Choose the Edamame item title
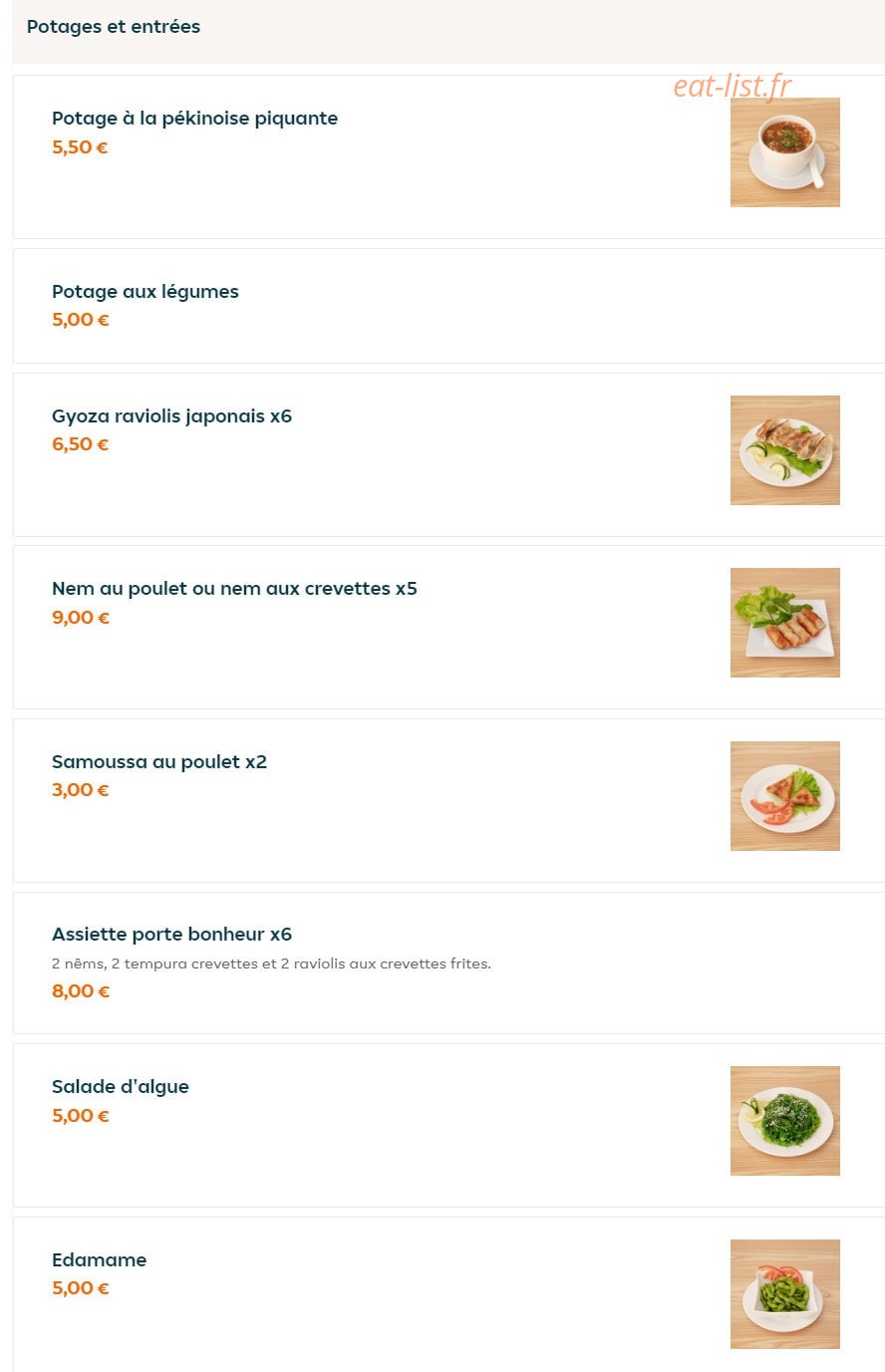The width and height of the screenshot is (885, 1372). tap(99, 1260)
